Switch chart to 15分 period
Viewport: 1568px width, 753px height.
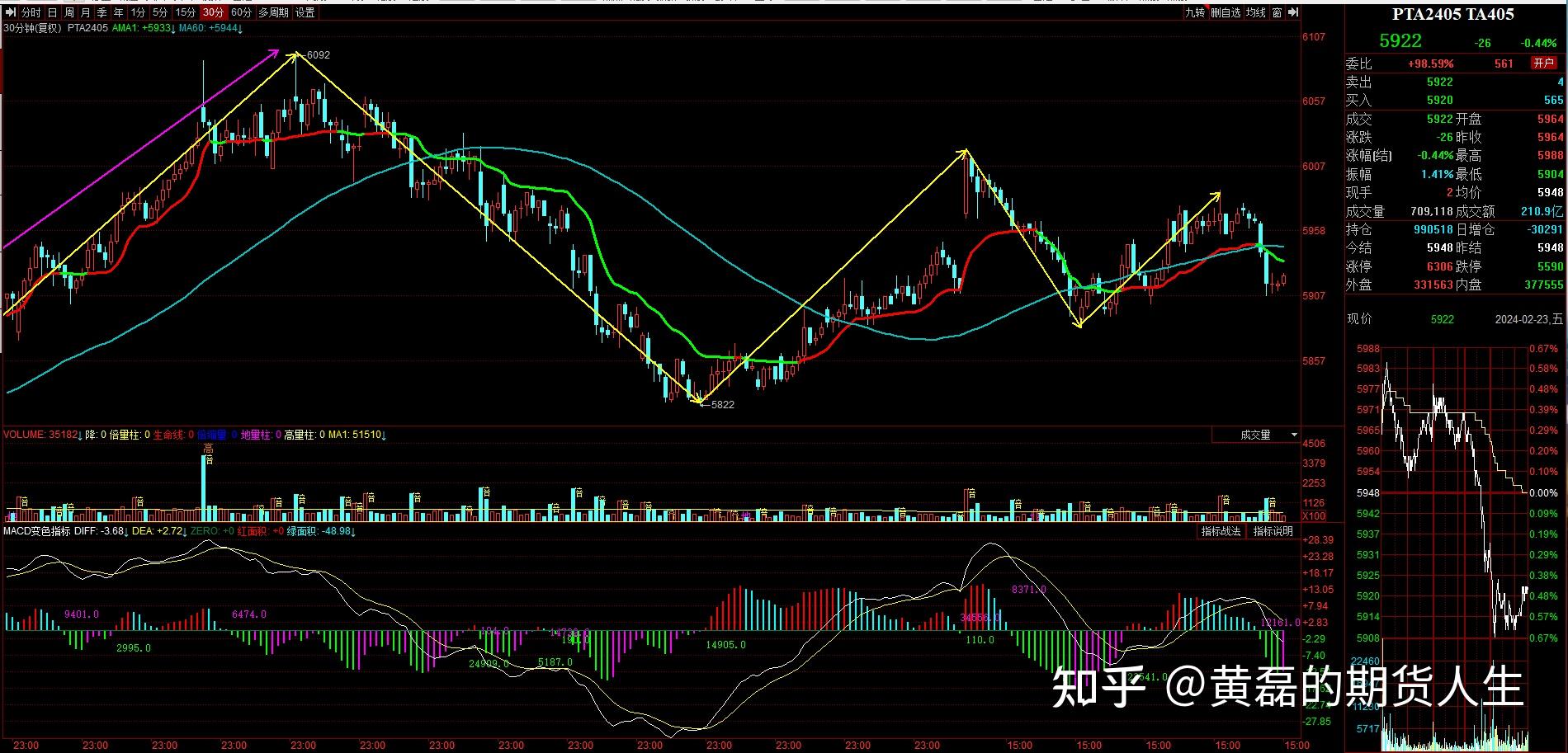tap(186, 12)
